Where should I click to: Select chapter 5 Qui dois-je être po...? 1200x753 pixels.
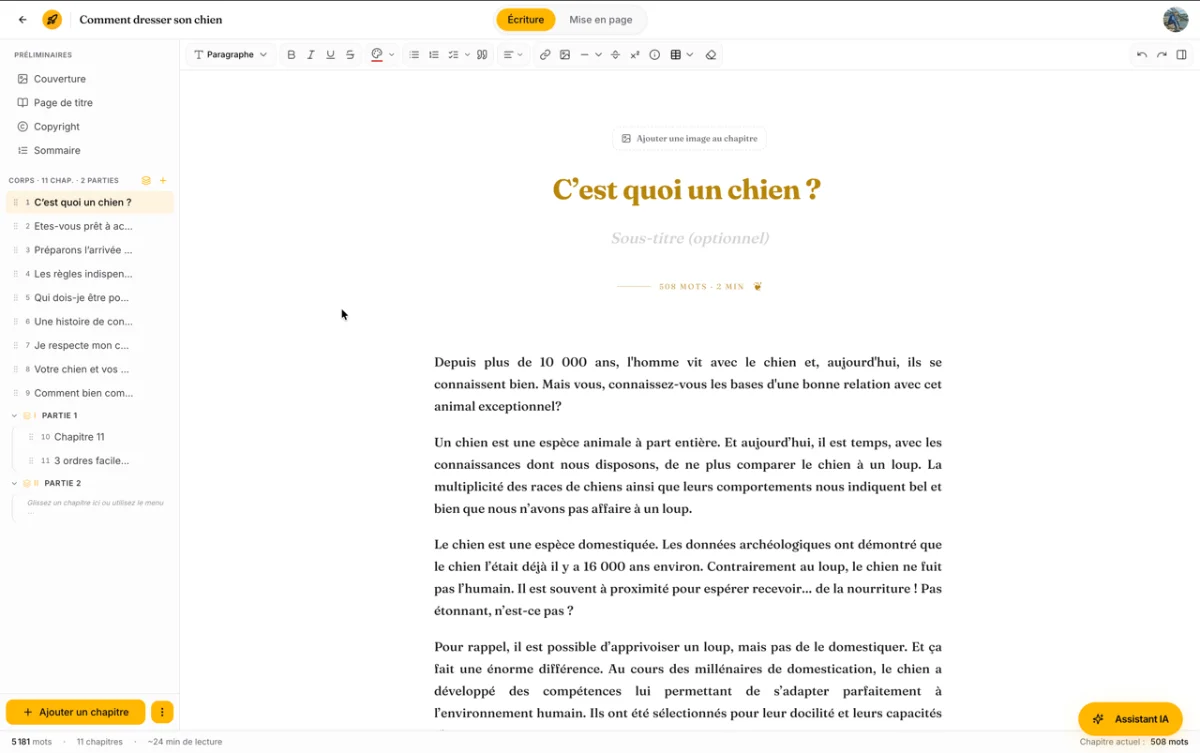pyautogui.click(x=90, y=298)
